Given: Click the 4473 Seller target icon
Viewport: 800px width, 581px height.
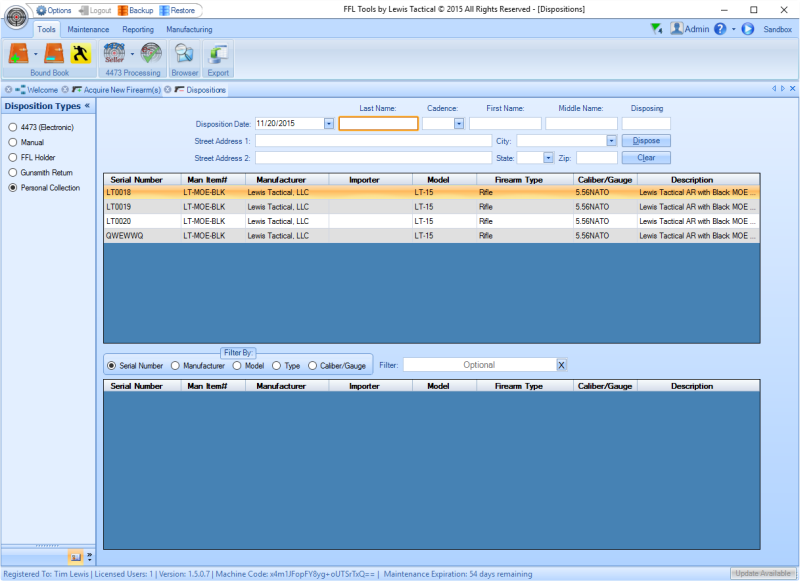Looking at the screenshot, I should tap(114, 53).
